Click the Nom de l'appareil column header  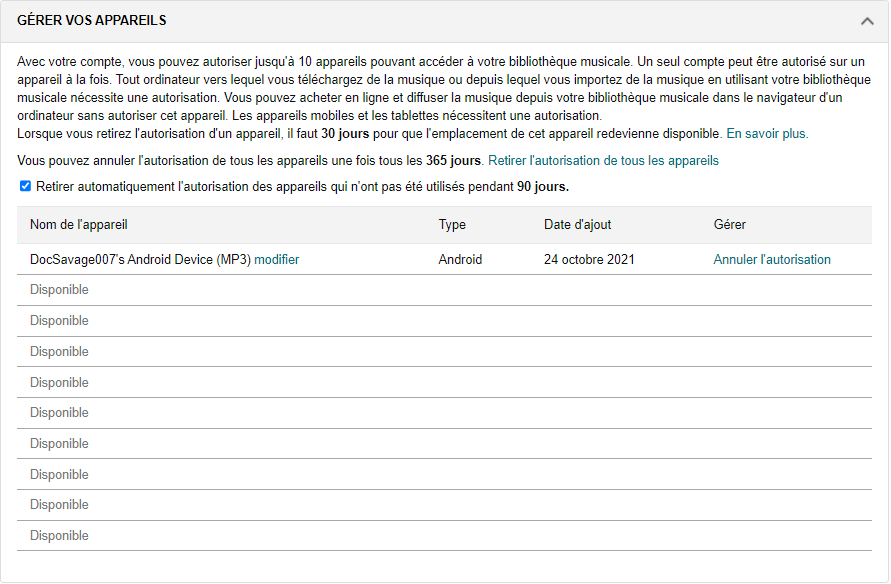pos(78,225)
